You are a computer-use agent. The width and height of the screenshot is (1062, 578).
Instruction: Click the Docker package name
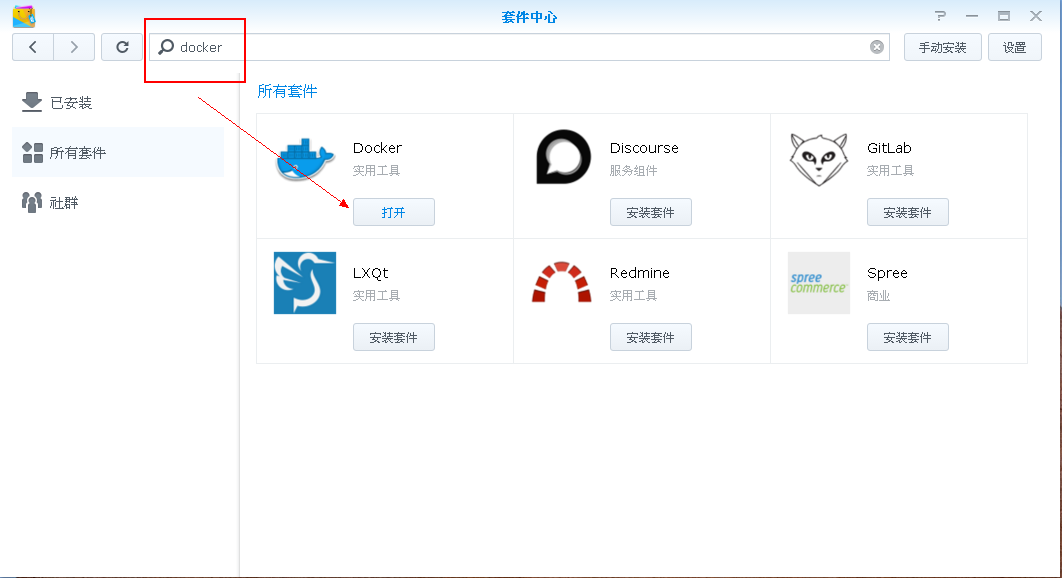[377, 148]
